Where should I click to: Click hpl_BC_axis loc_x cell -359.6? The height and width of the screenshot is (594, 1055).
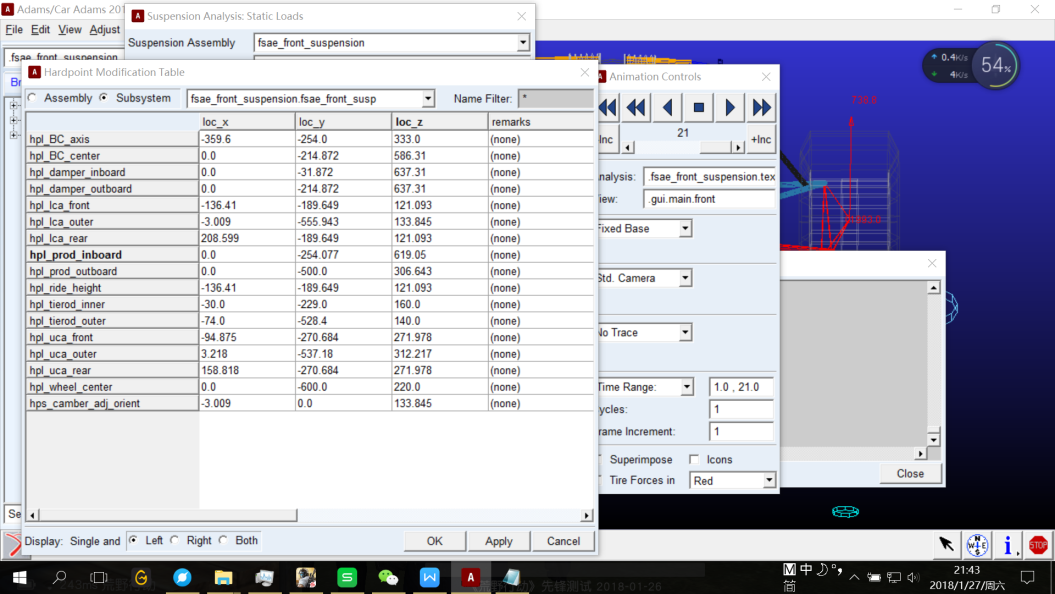[247, 139]
